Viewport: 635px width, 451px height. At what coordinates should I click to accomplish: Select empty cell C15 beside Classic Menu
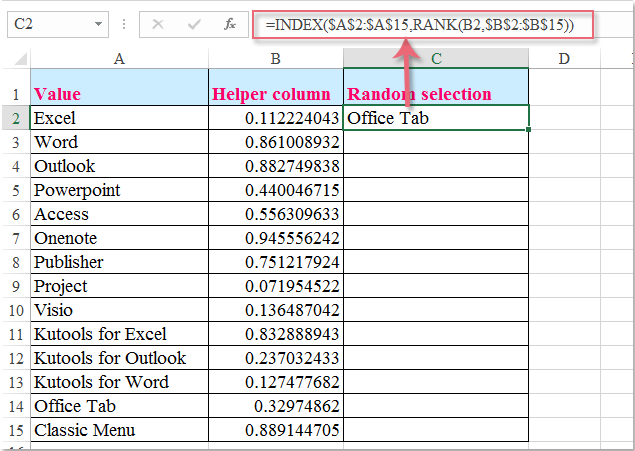(x=436, y=430)
